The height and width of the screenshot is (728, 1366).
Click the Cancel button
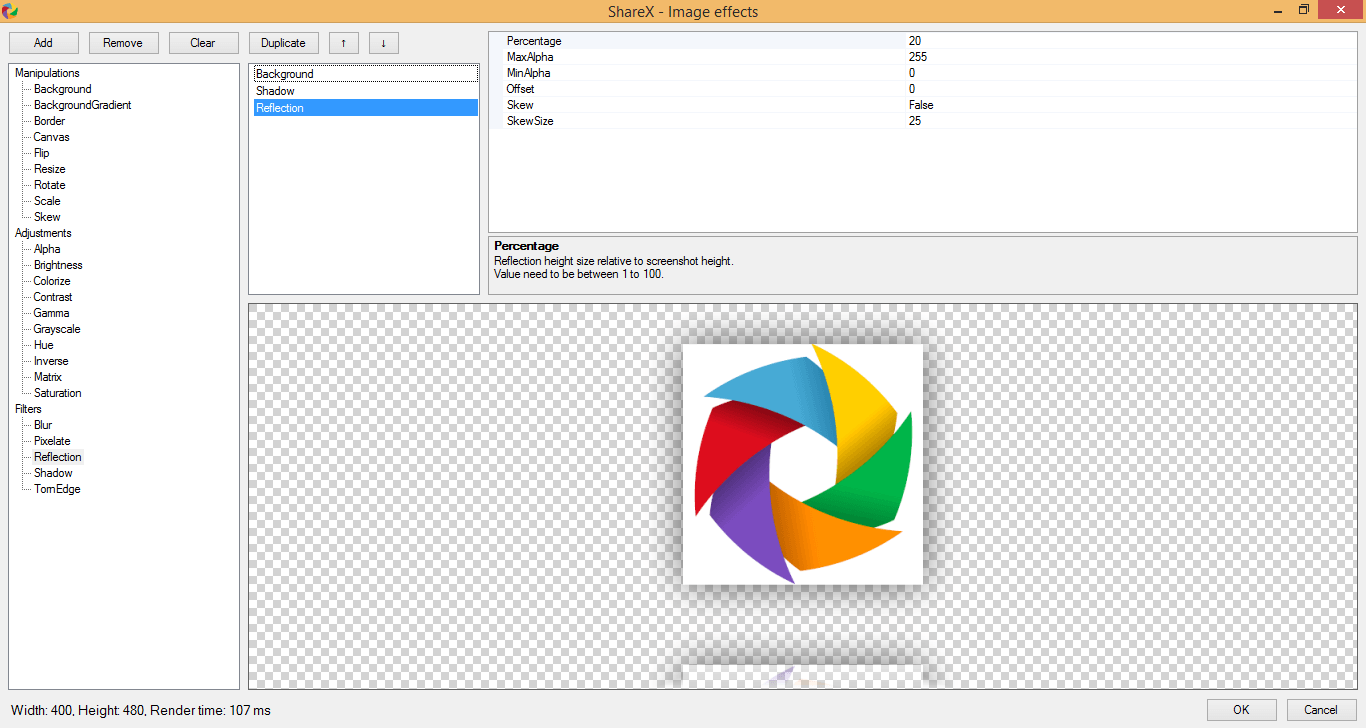pyautogui.click(x=1322, y=710)
